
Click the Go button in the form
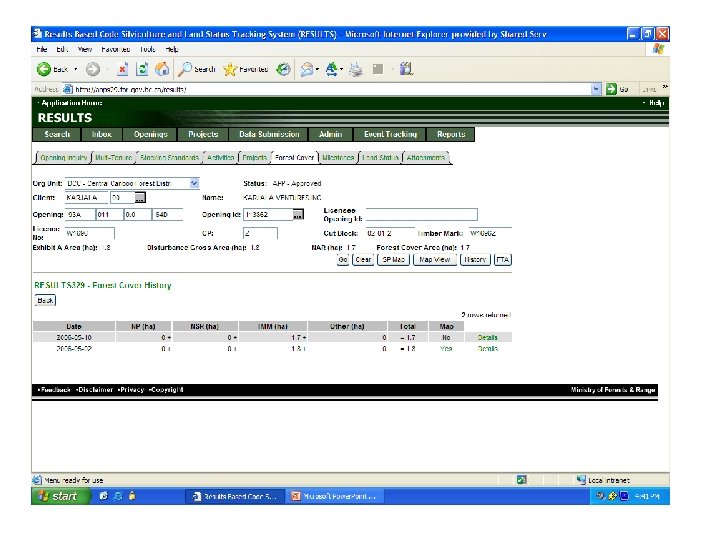tap(343, 260)
